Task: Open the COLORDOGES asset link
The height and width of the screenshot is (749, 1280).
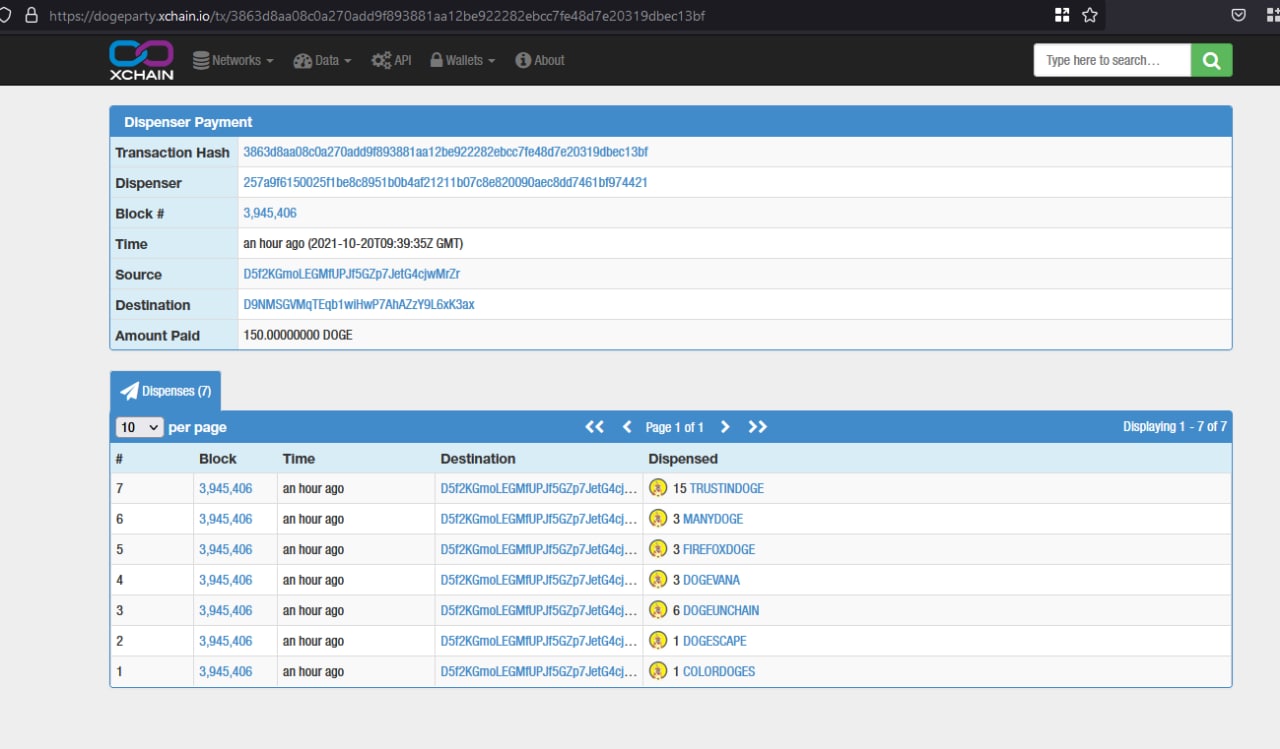Action: pos(719,671)
